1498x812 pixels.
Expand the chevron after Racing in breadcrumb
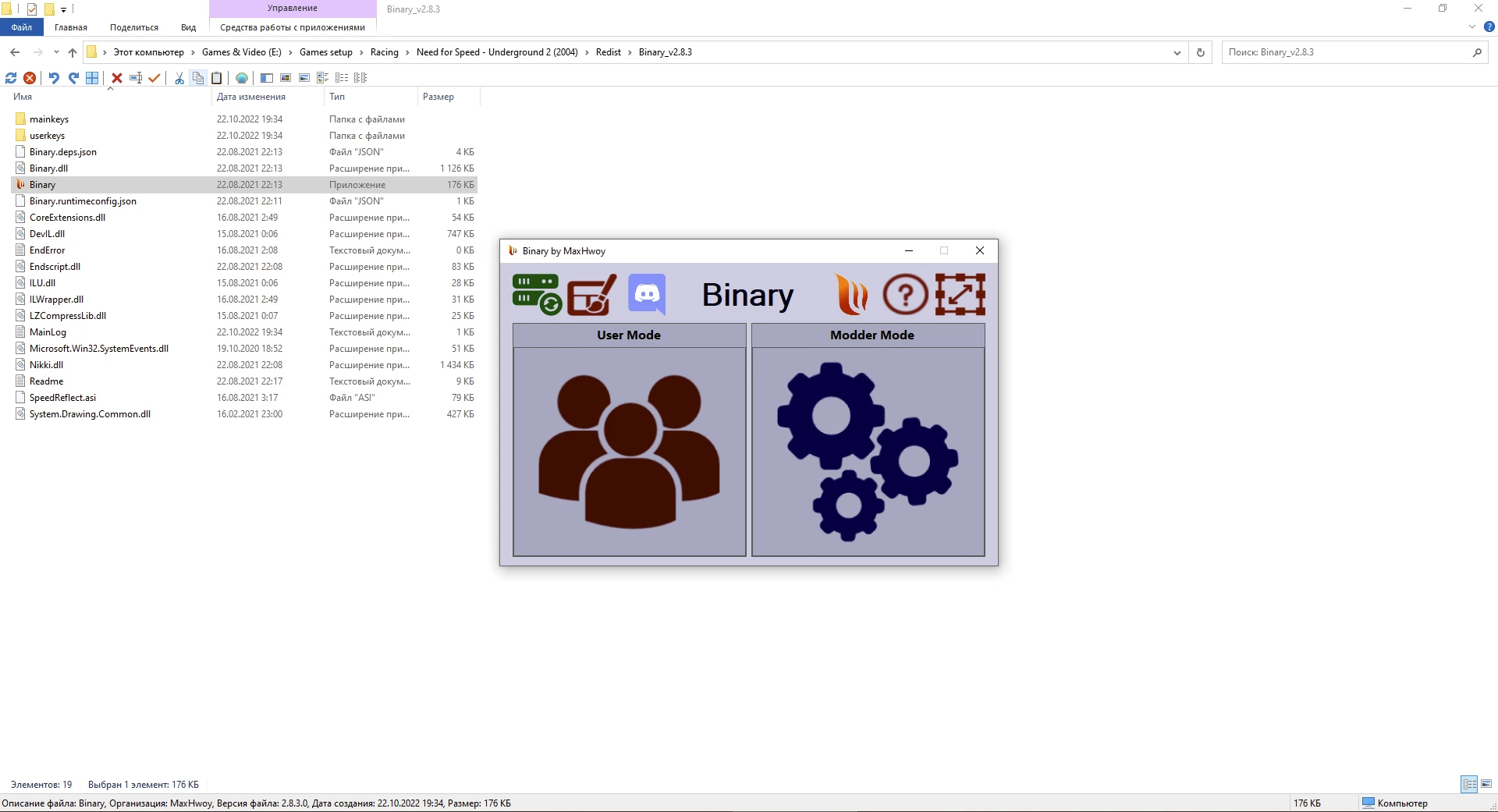click(407, 53)
